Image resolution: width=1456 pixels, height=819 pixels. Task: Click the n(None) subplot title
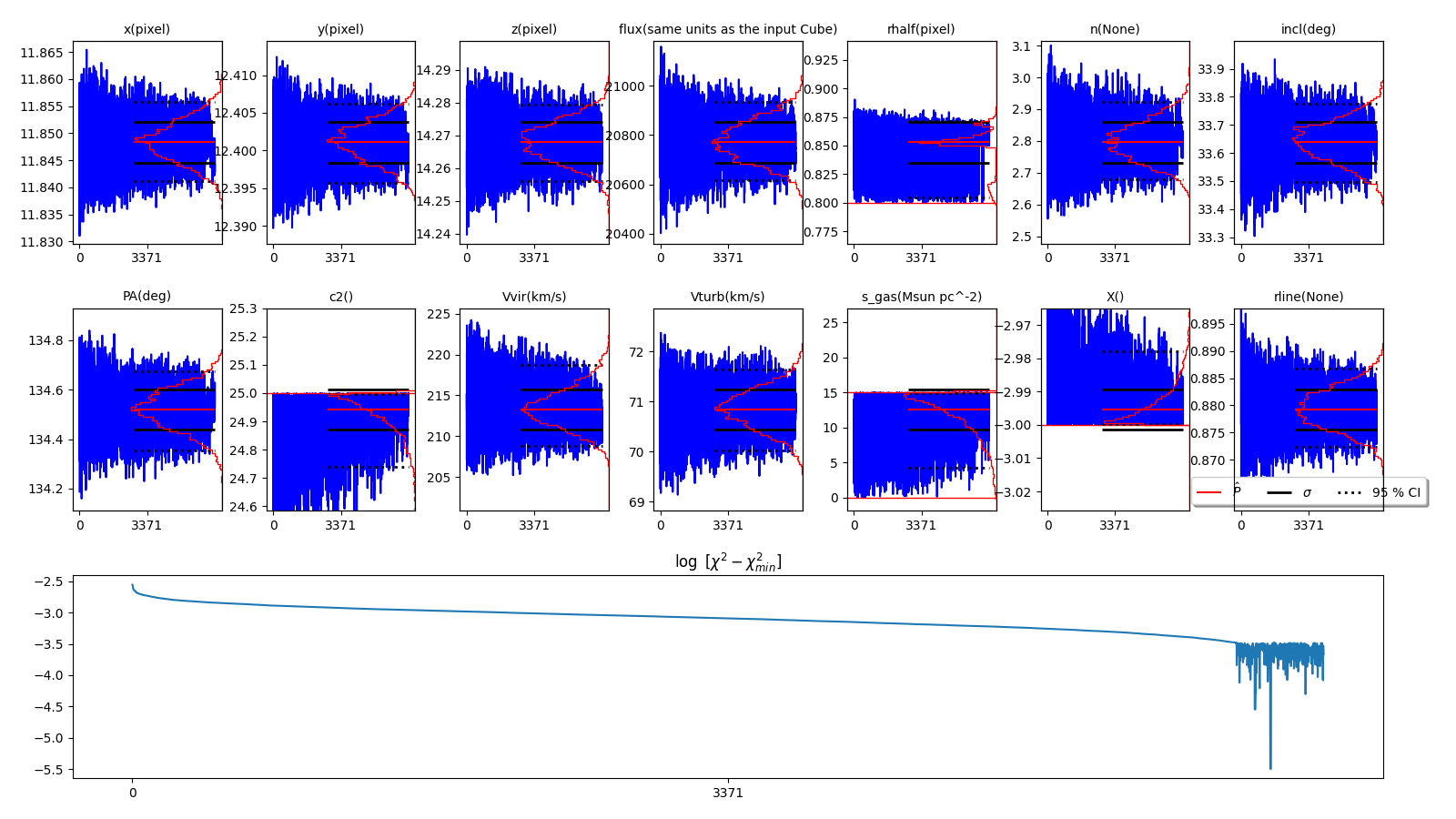pyautogui.click(x=1115, y=29)
